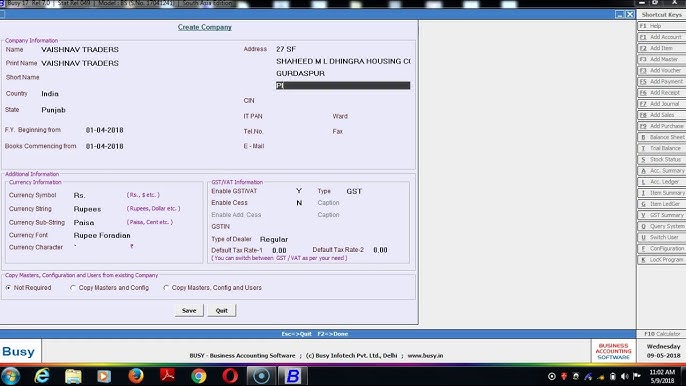Focus the highlighted fourth address line field

tap(343, 85)
